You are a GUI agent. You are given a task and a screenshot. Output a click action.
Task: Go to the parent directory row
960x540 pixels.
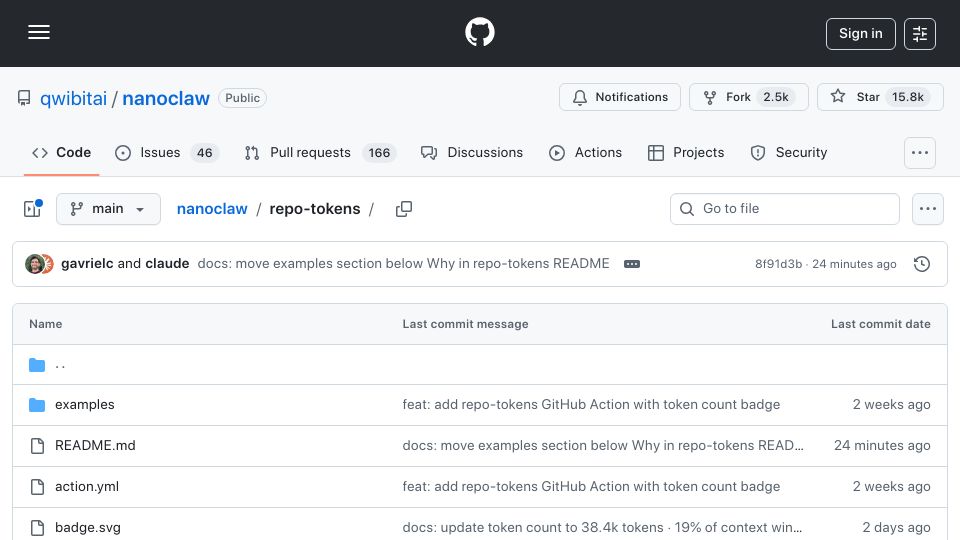point(480,365)
